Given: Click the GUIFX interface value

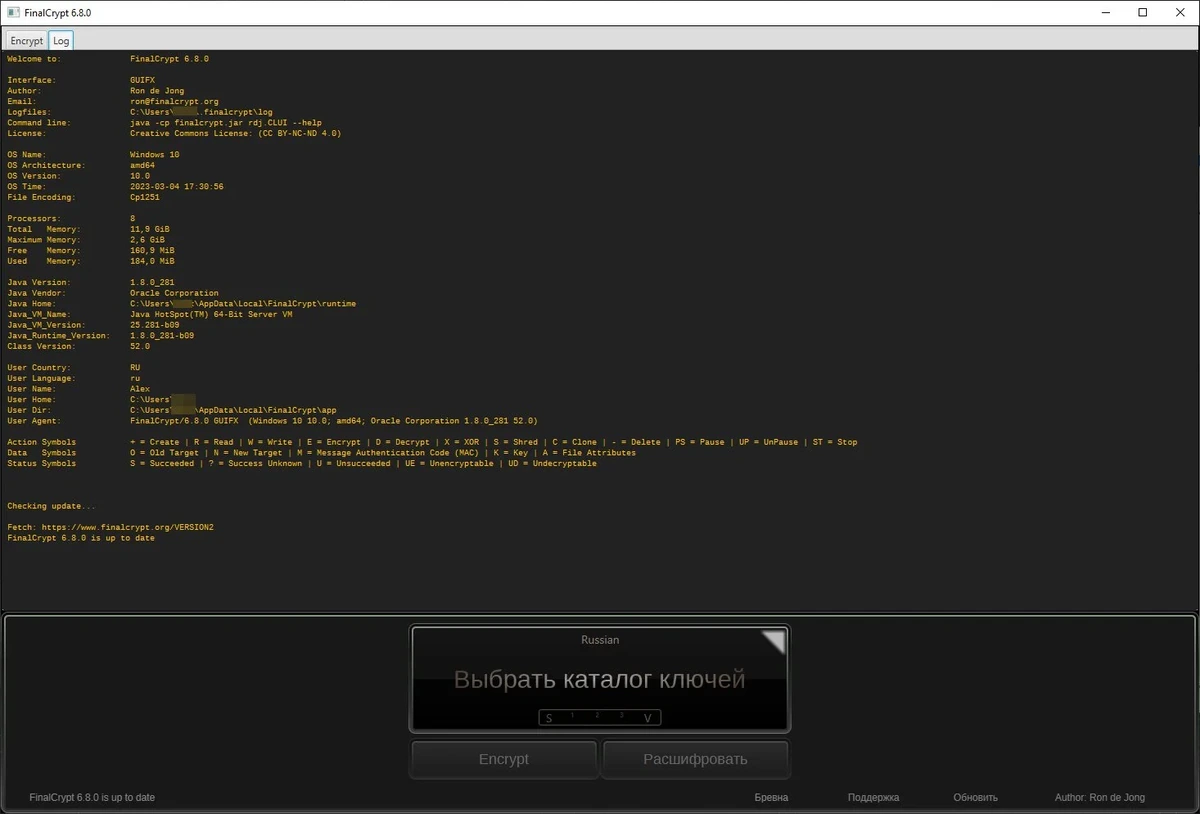Looking at the screenshot, I should click(142, 80).
